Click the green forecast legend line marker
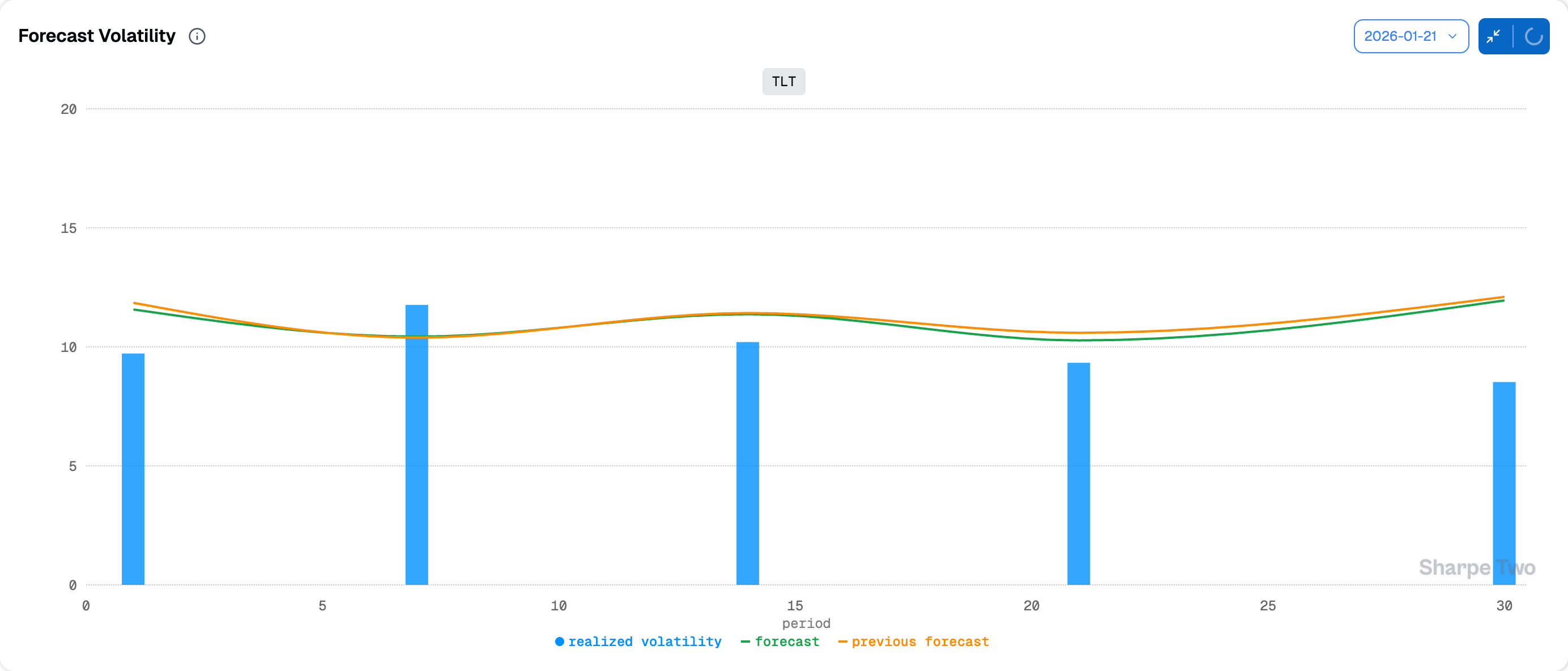1568x671 pixels. (x=745, y=641)
